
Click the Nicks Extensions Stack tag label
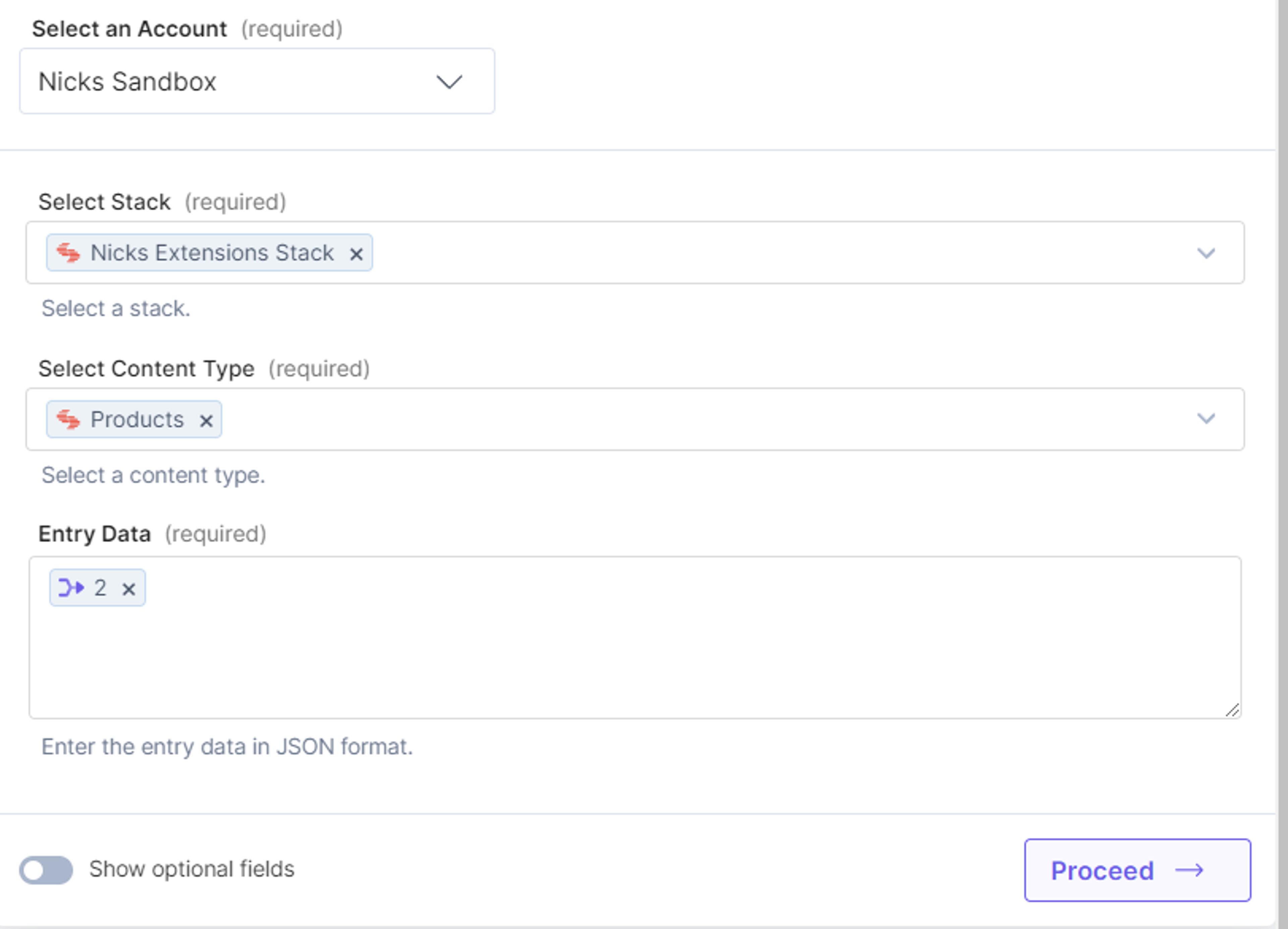[212, 253]
